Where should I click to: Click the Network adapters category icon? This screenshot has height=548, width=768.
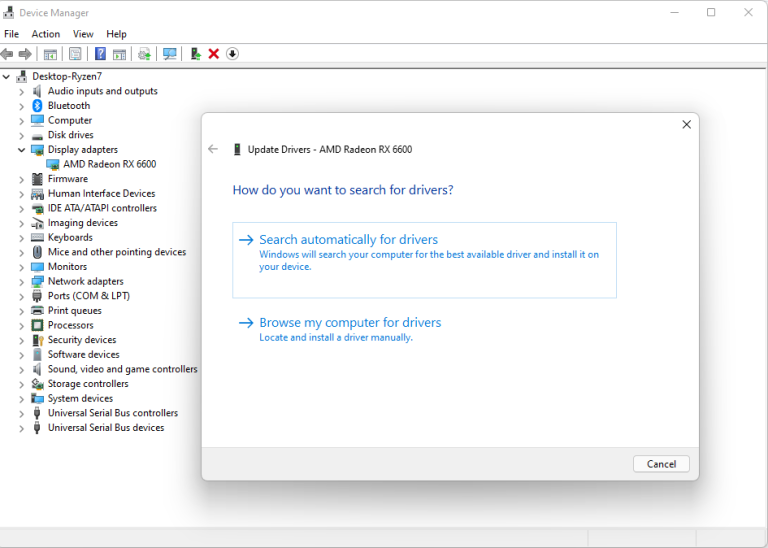pyautogui.click(x=37, y=282)
